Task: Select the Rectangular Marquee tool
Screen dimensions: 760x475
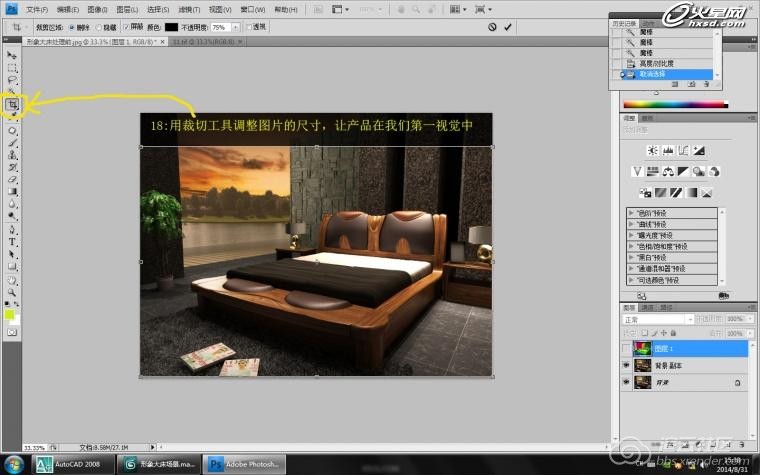Action: pyautogui.click(x=12, y=68)
